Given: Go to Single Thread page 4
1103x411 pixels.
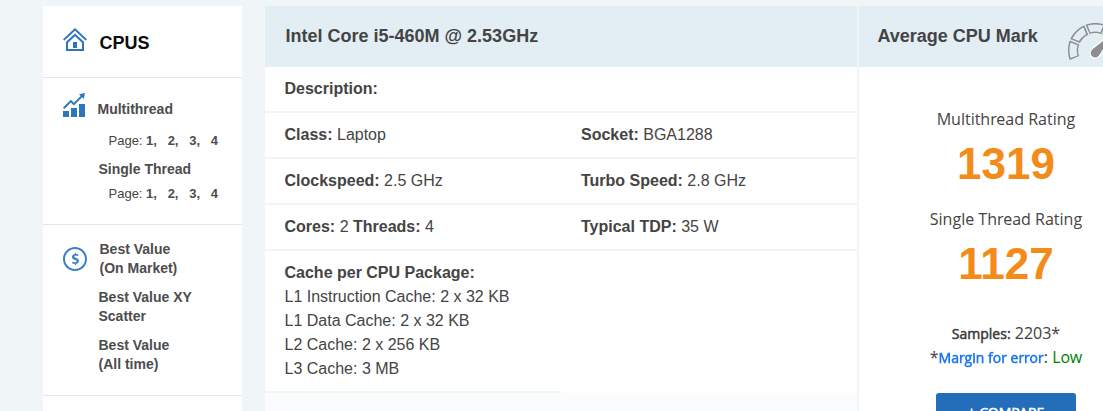Looking at the screenshot, I should point(214,193).
